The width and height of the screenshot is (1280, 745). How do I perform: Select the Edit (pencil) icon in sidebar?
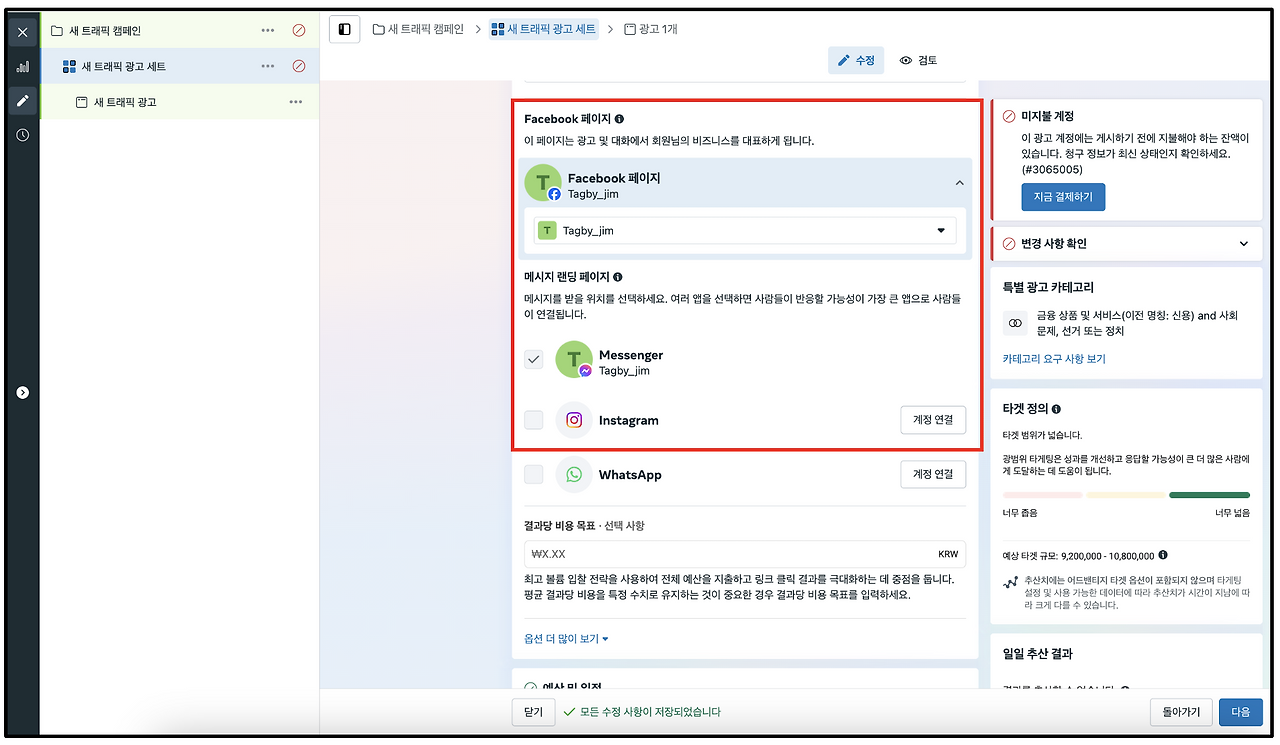pos(22,100)
